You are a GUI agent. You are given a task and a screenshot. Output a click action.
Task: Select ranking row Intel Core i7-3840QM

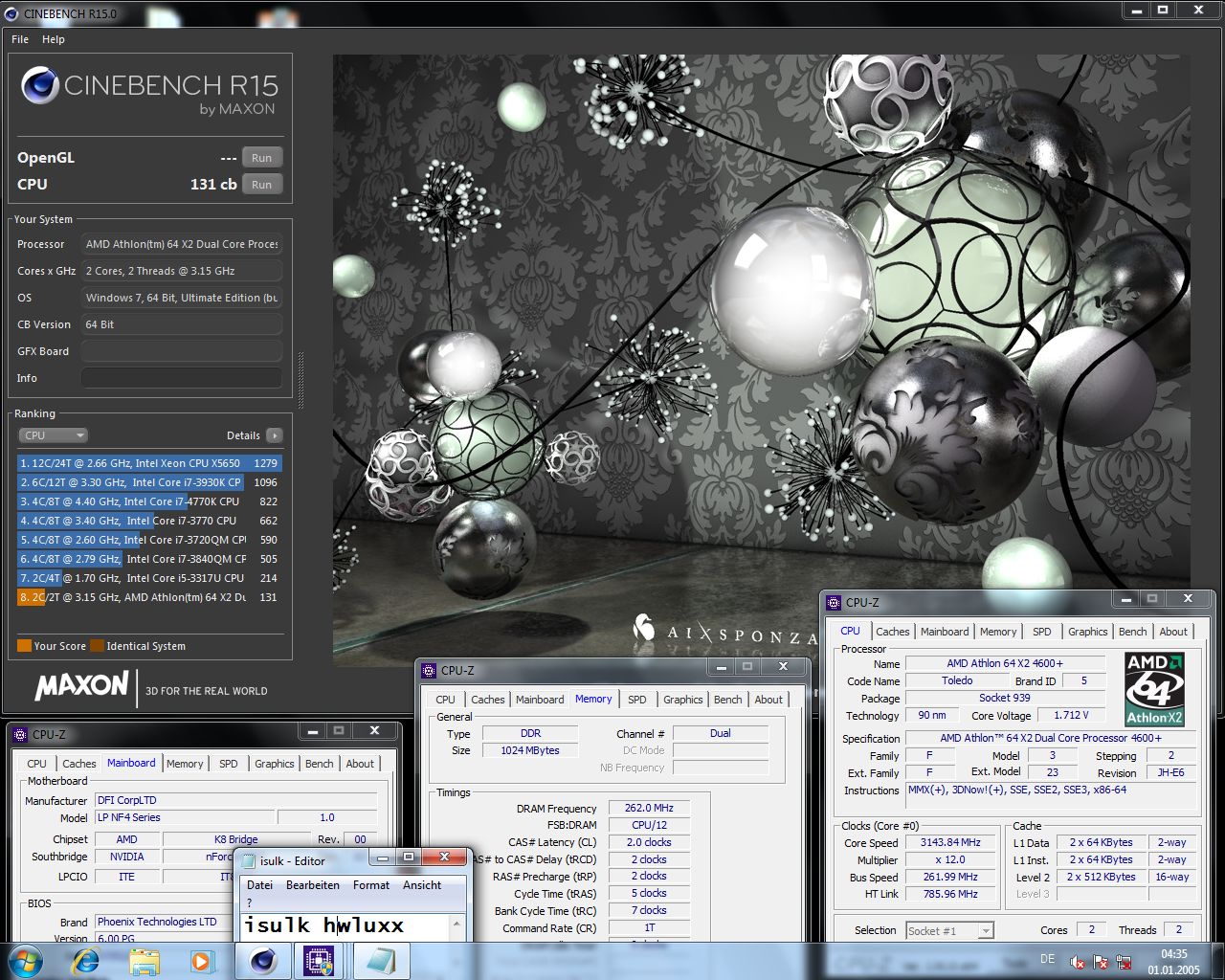[149, 559]
